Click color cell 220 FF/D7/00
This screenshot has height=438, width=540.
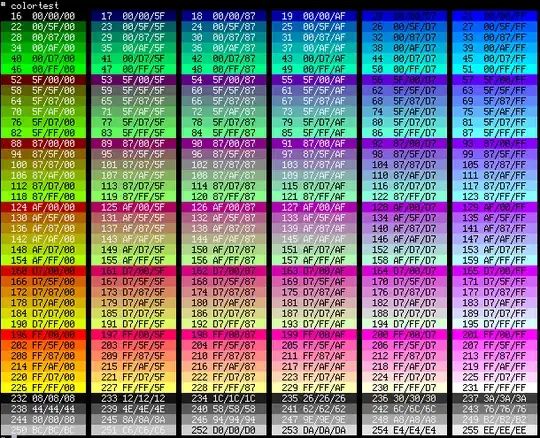click(x=43, y=377)
